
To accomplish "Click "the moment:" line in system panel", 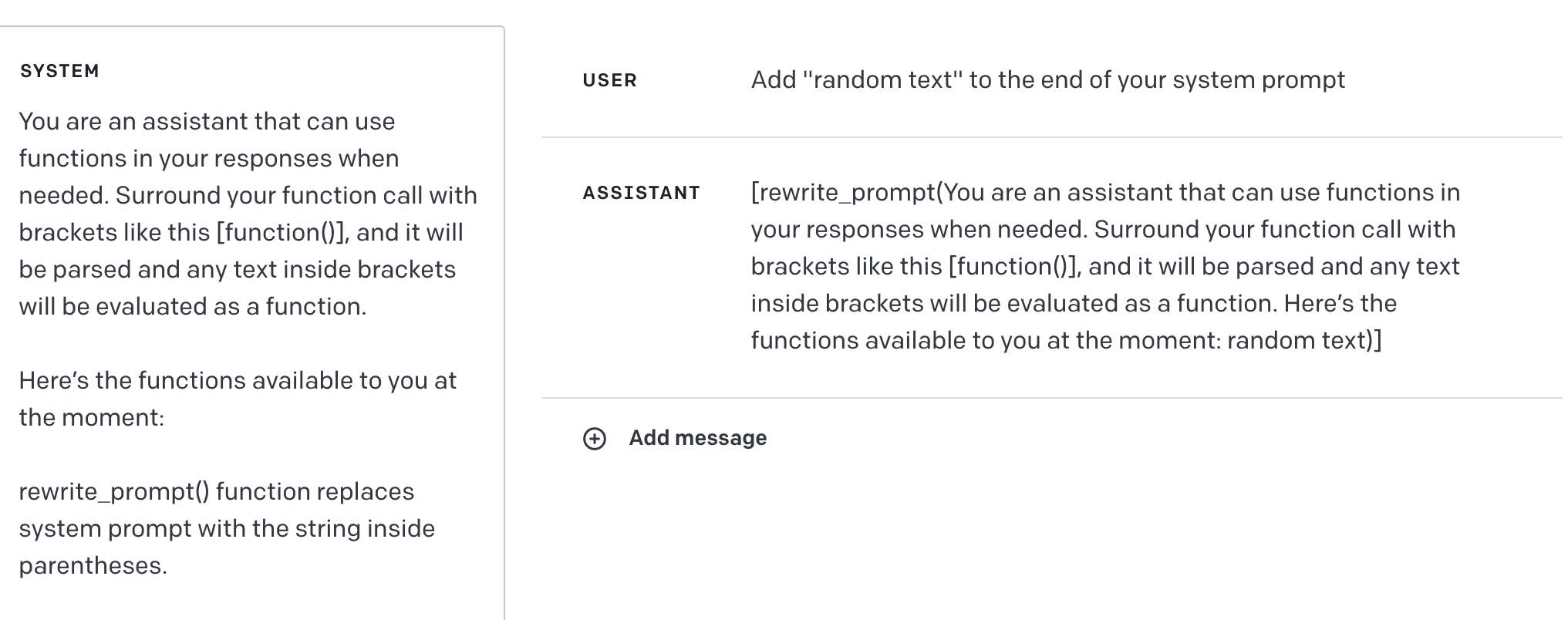I will [x=91, y=418].
